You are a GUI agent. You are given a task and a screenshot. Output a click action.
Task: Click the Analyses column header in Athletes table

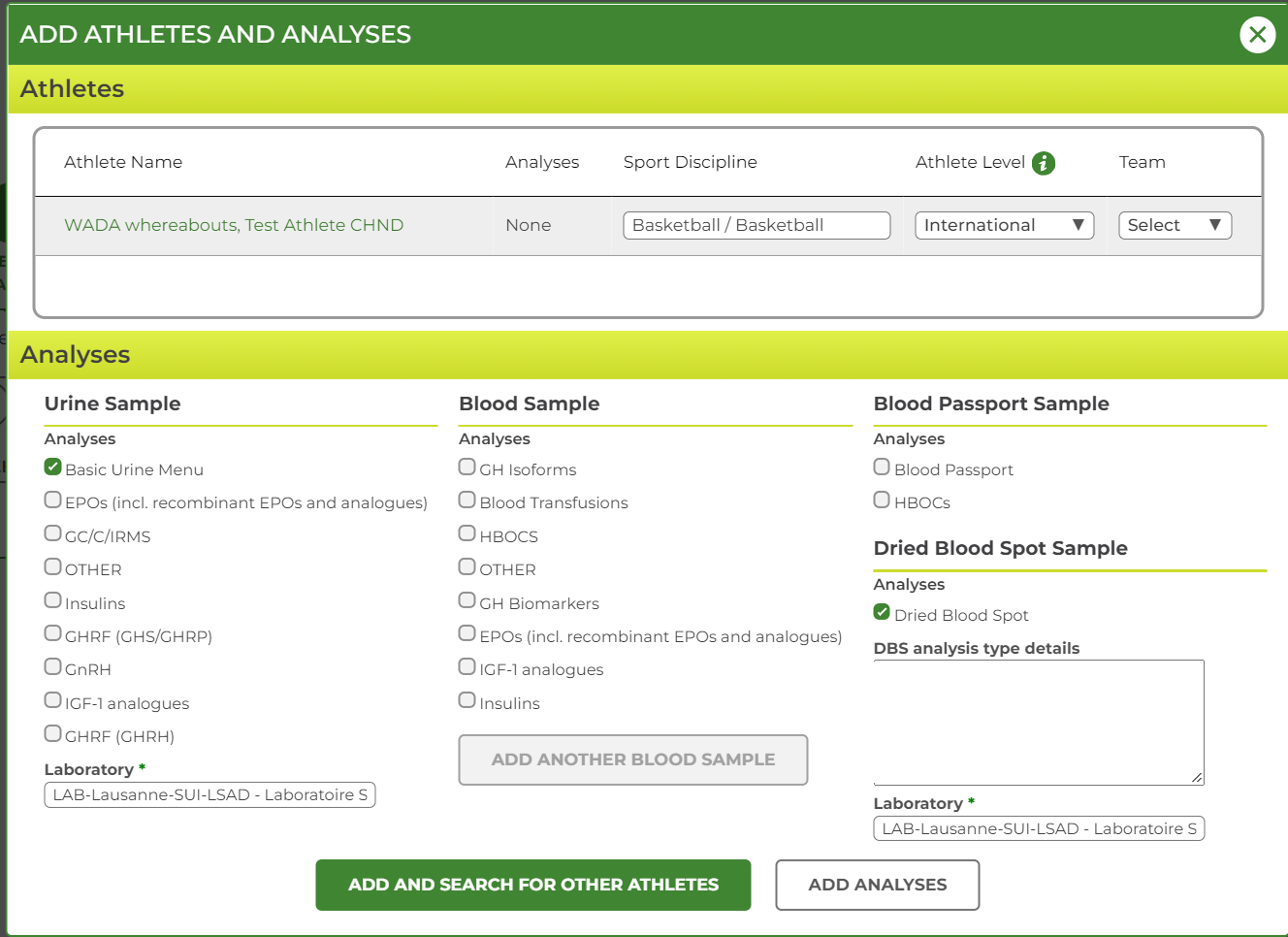[x=542, y=162]
